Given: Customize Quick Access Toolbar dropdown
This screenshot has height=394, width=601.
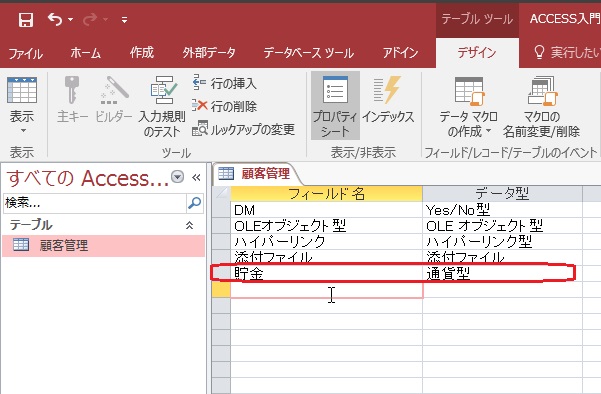Looking at the screenshot, I should (124, 20).
